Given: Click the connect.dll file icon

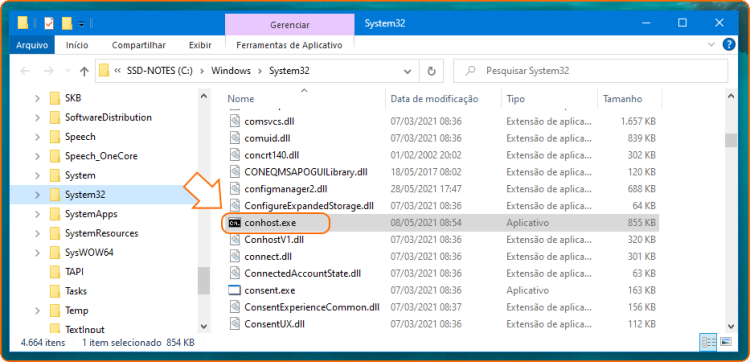Looking at the screenshot, I should click(x=234, y=256).
